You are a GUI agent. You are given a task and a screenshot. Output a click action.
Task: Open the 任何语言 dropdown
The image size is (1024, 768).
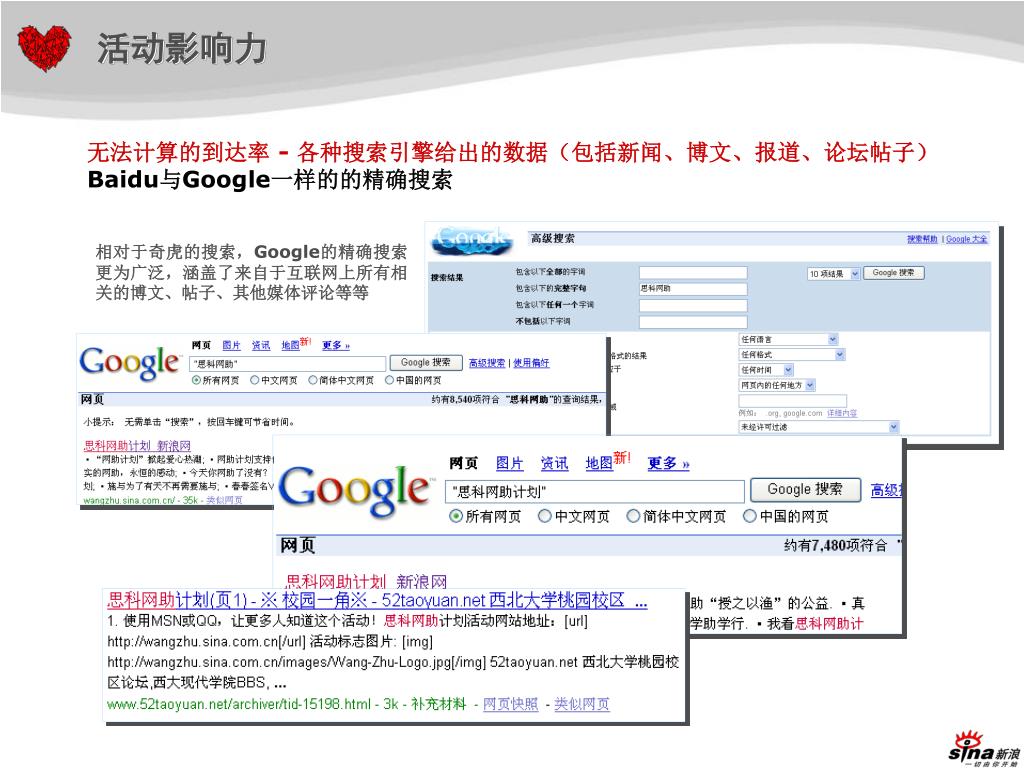coord(788,340)
